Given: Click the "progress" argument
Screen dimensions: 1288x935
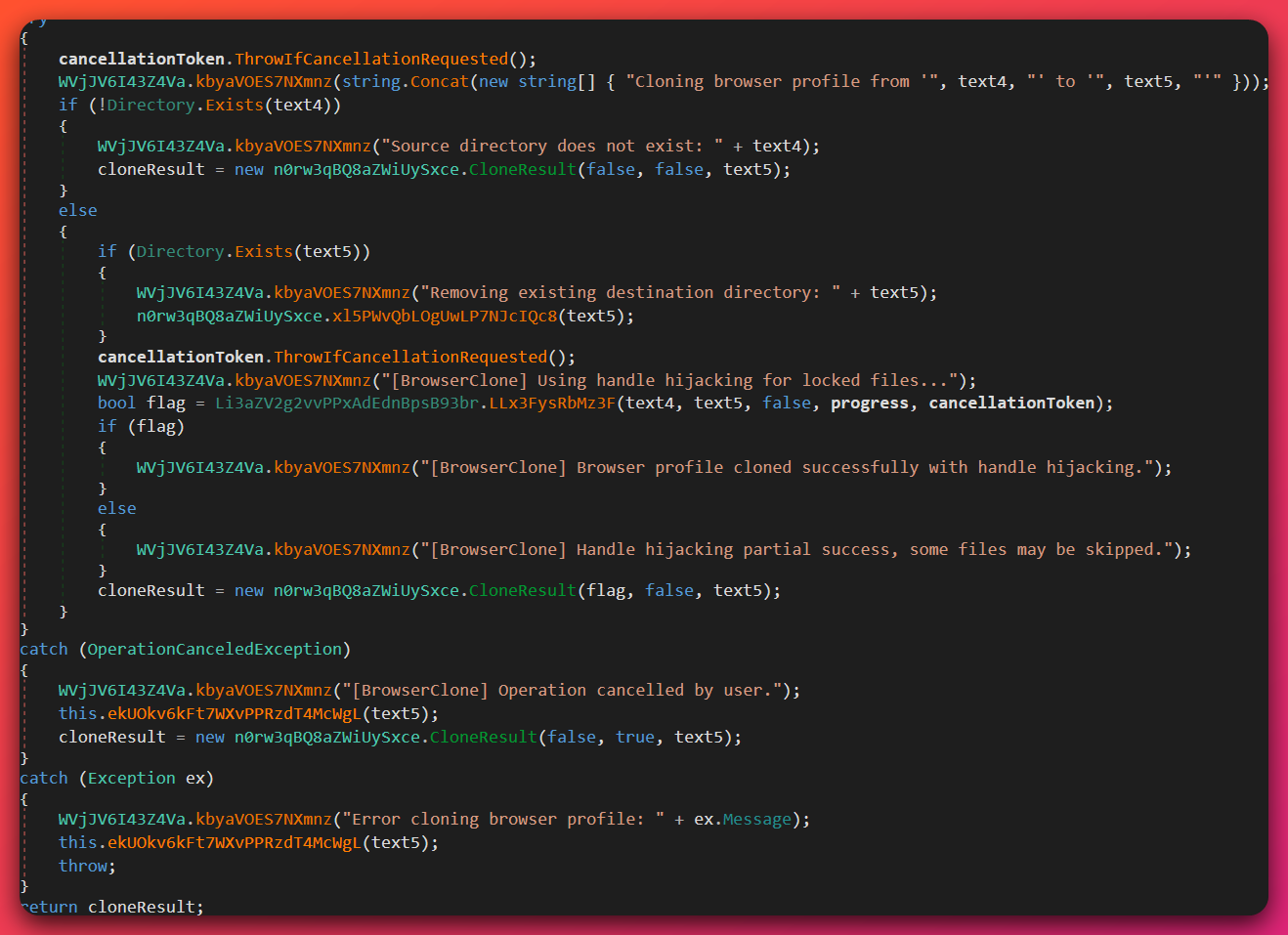Looking at the screenshot, I should pos(870,404).
